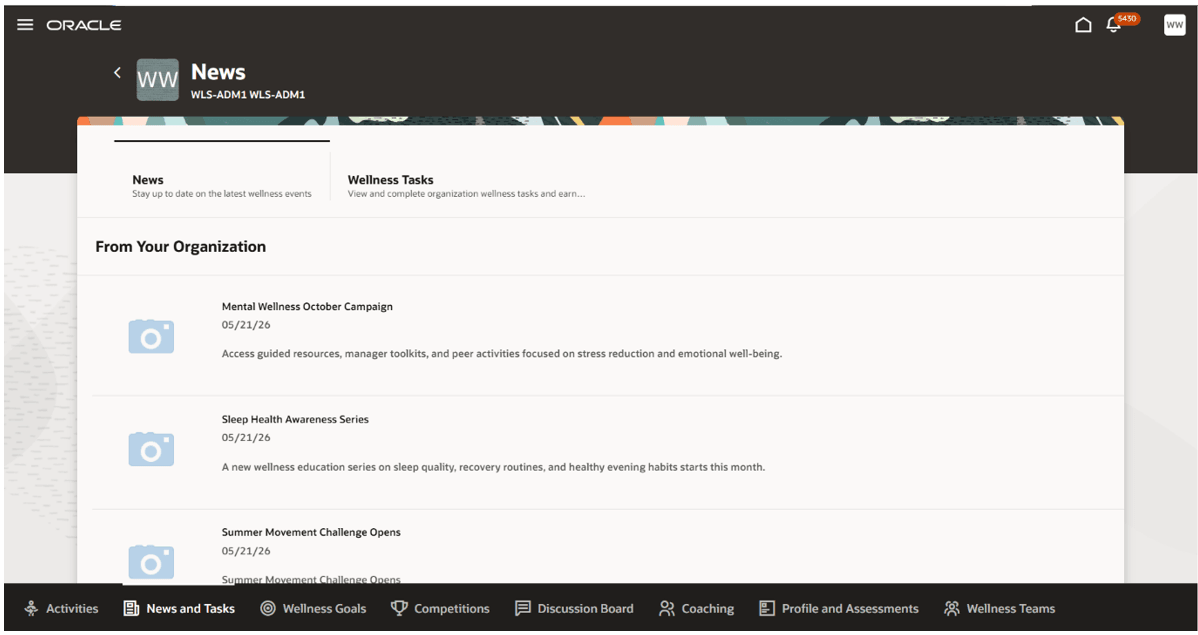Viewport: 1198px width, 635px height.
Task: Open notifications bell icon
Action: click(x=1113, y=26)
